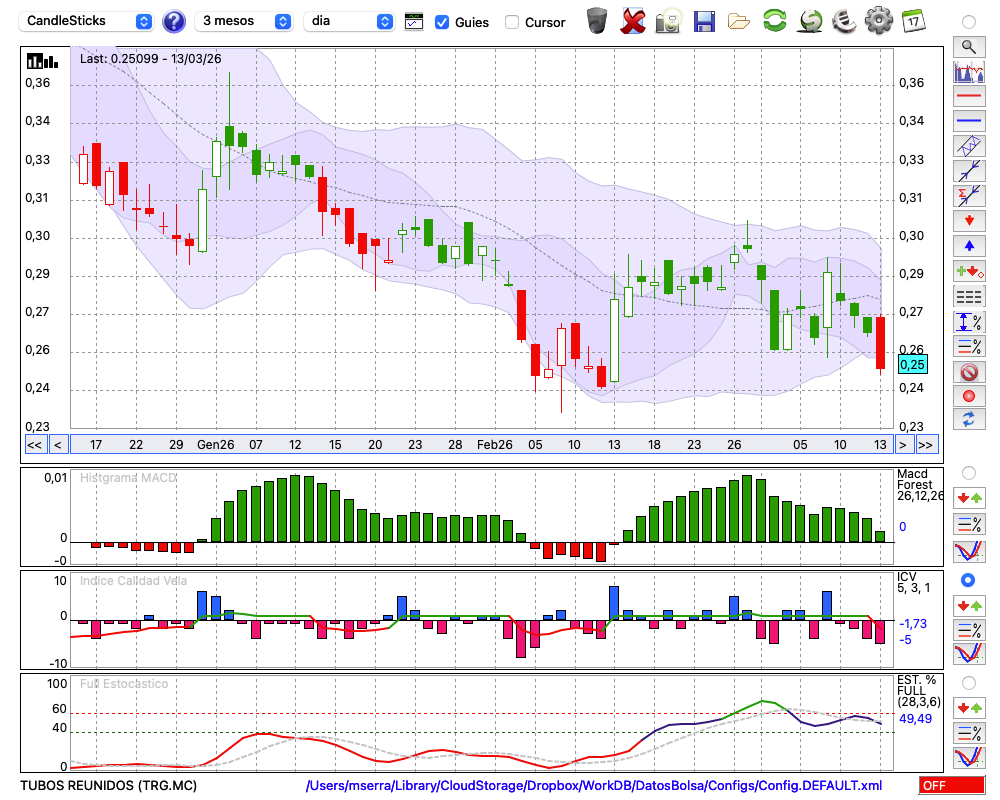Click the Config.DEFAULT.xml file path link
The width and height of the screenshot is (1000, 800).
tap(594, 785)
